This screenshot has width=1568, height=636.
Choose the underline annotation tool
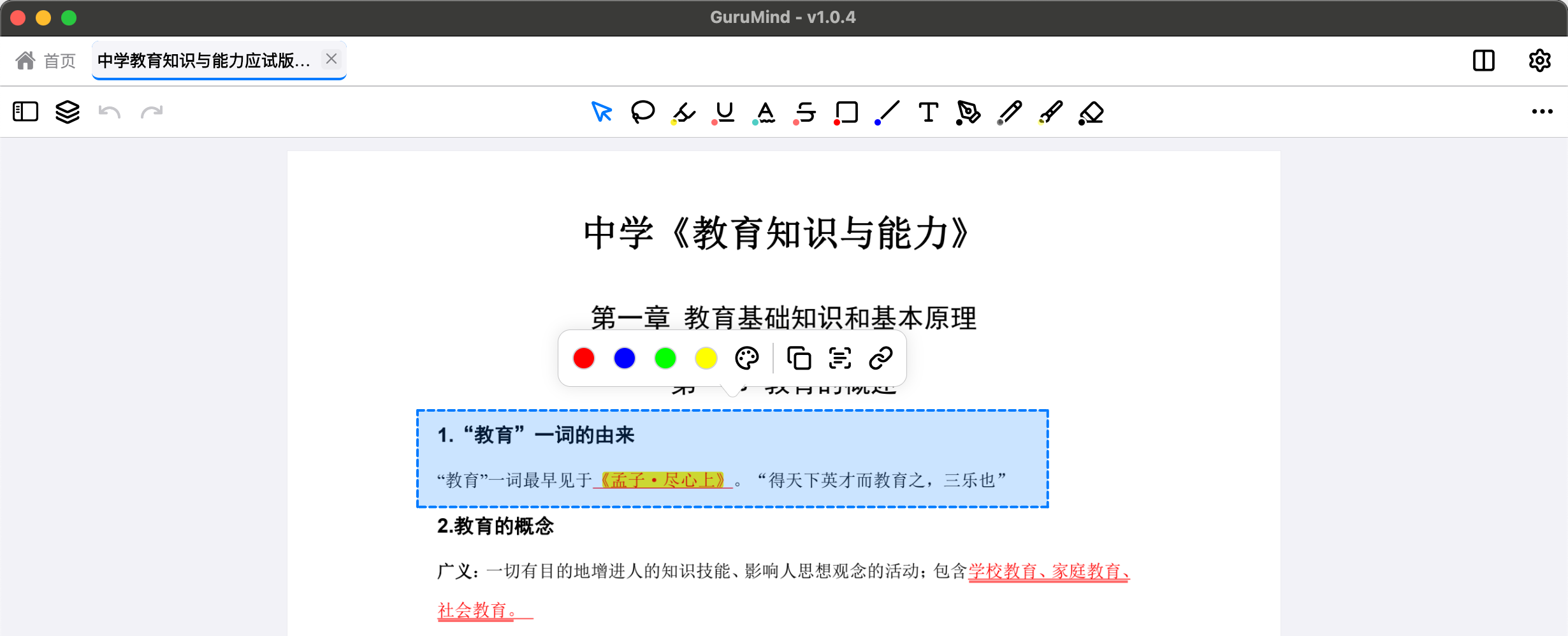click(x=724, y=113)
